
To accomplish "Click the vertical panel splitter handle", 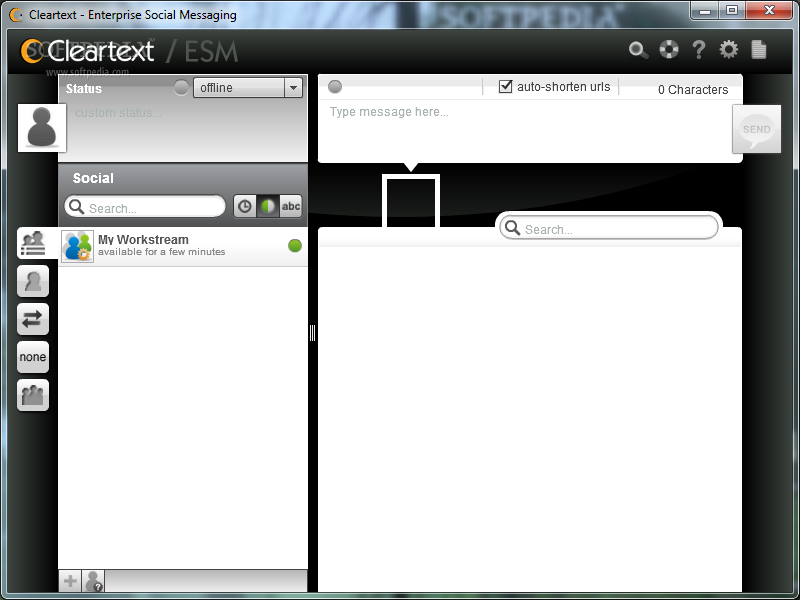I will point(312,333).
